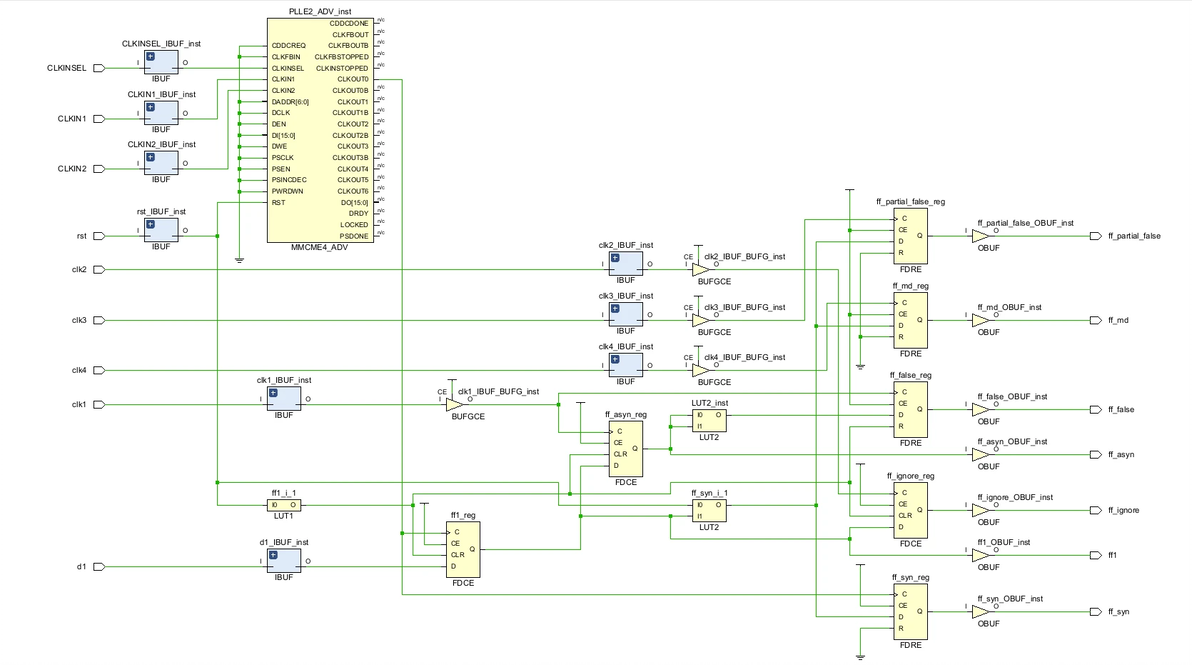Click the ff_asyn output port symbol
This screenshot has width=1192, height=665.
1095,454
